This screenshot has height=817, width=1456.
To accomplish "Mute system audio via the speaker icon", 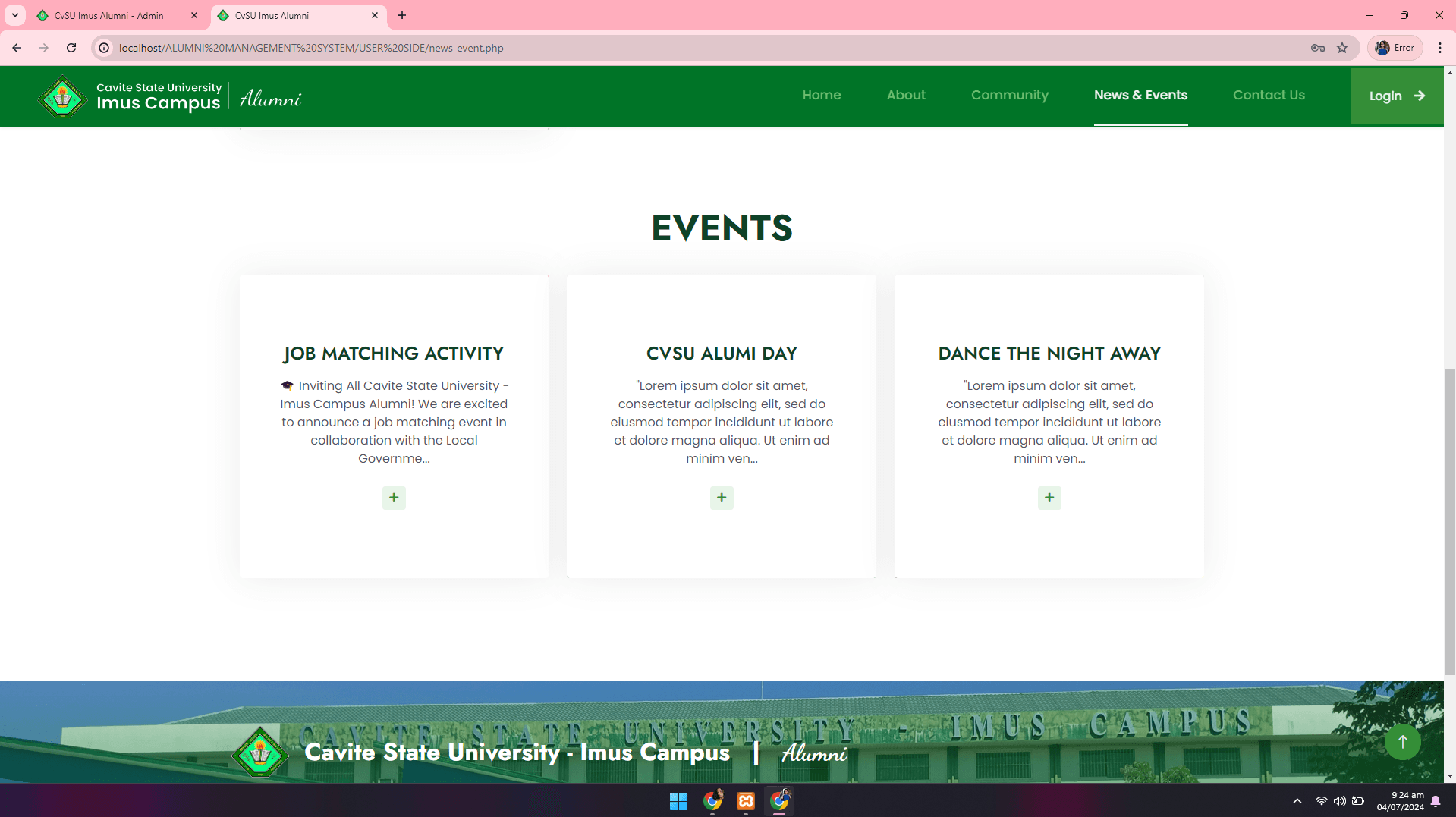I will pyautogui.click(x=1338, y=801).
